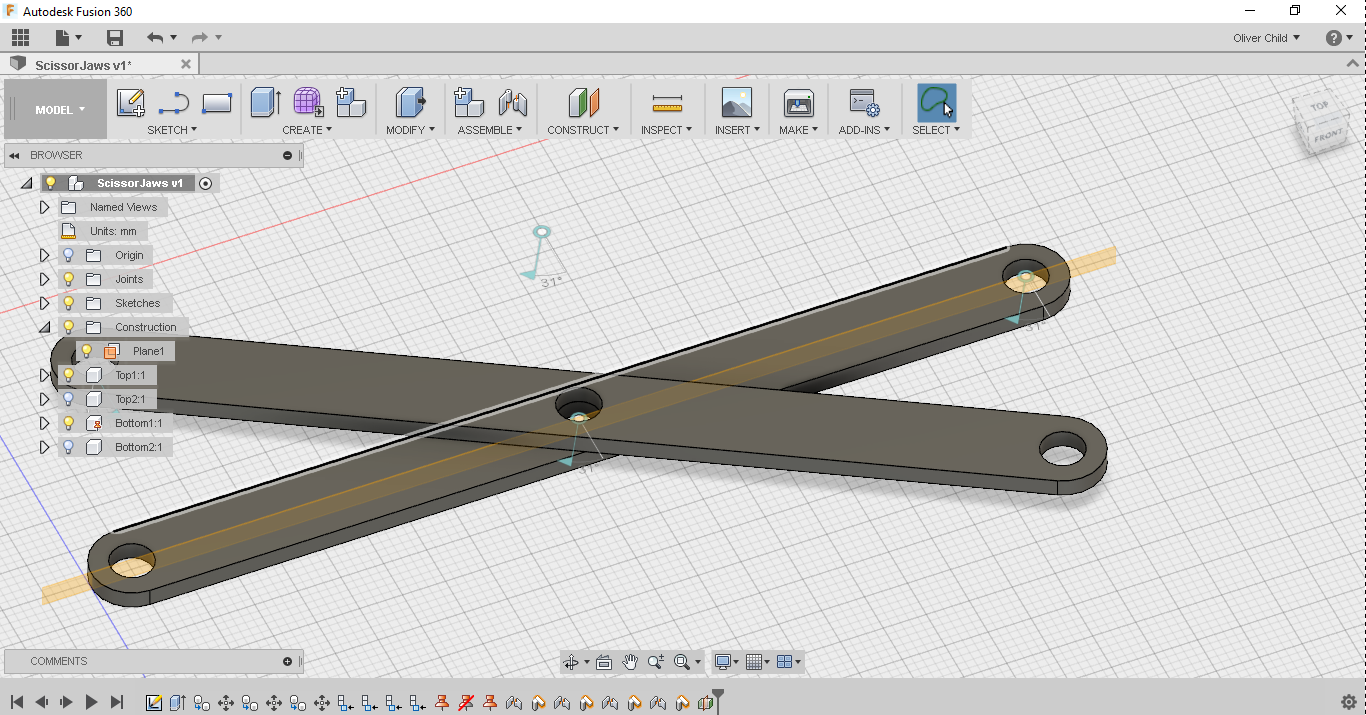Open the CREATE menu

307,130
